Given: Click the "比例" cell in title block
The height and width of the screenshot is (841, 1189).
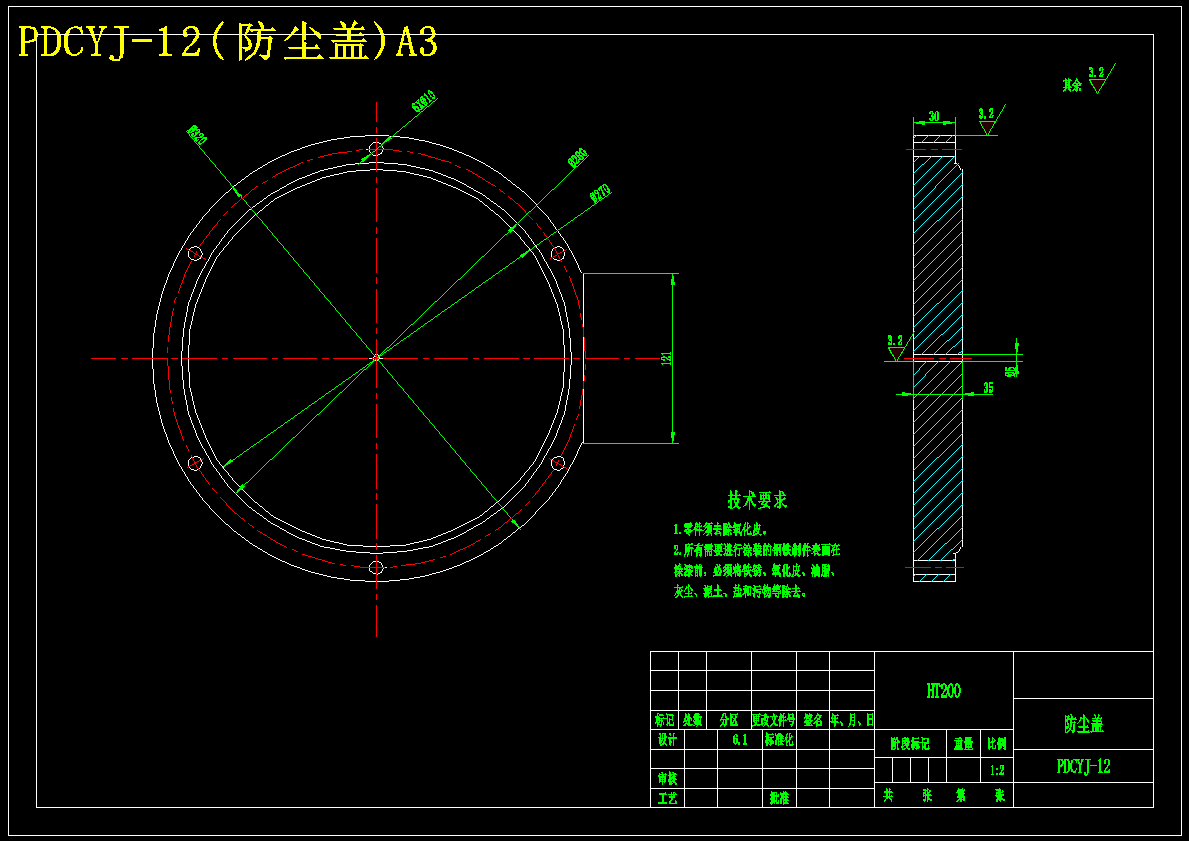Looking at the screenshot, I should [997, 743].
